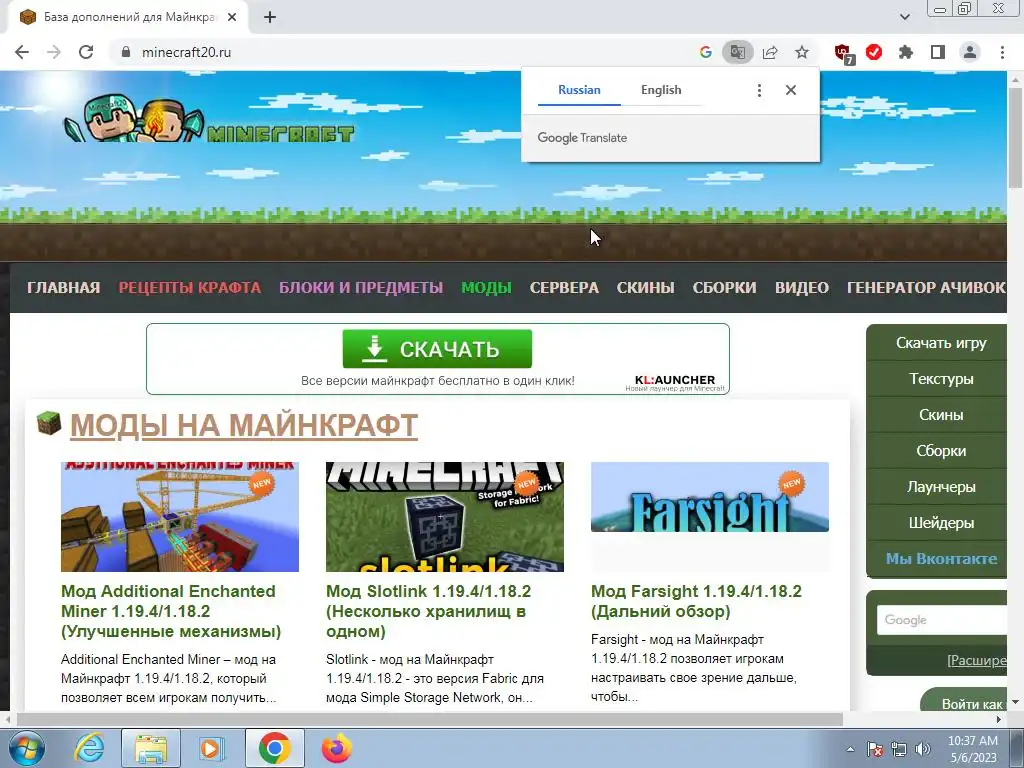Open МОДЫ menu item
The width and height of the screenshot is (1024, 768).
pos(487,288)
